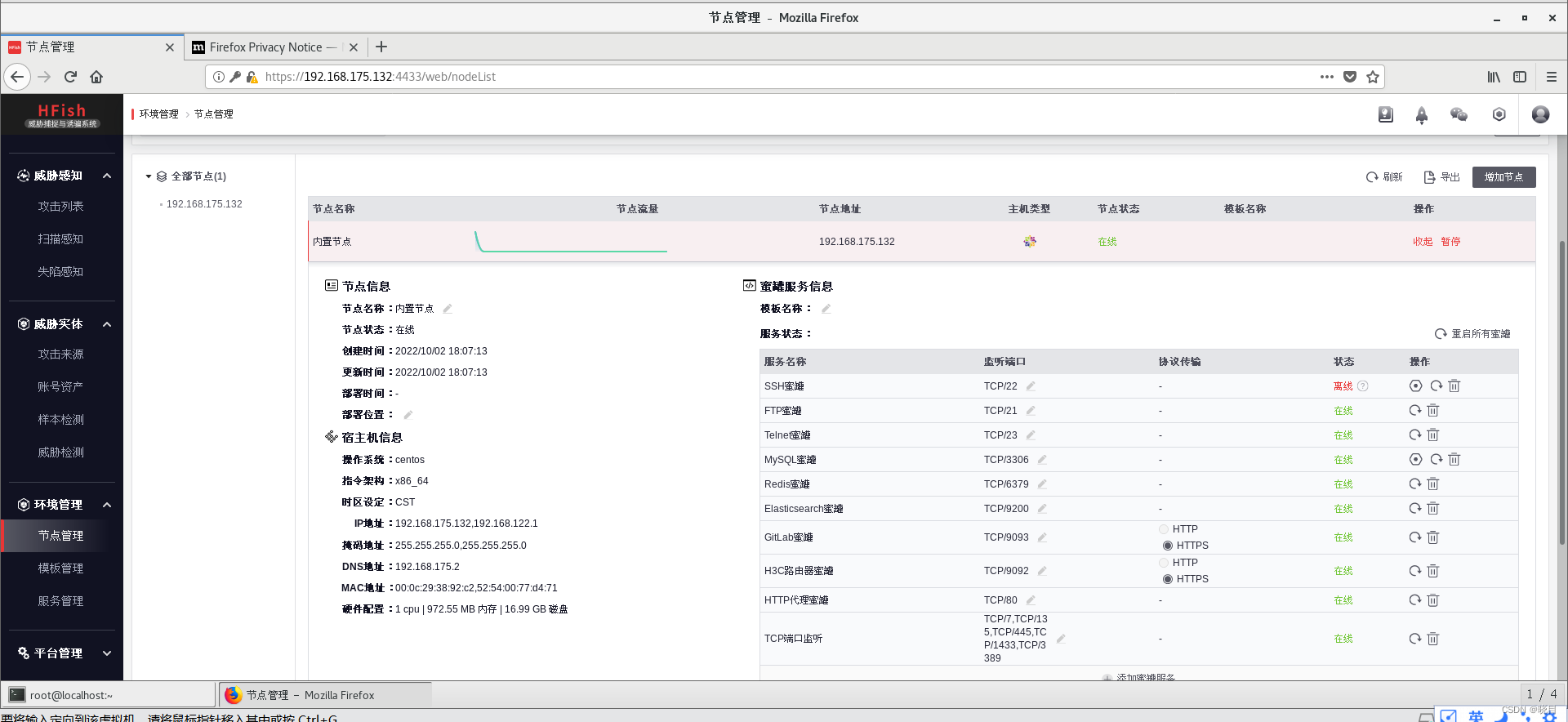
Task: Click the Firefox taskbar entry
Action: point(325,695)
